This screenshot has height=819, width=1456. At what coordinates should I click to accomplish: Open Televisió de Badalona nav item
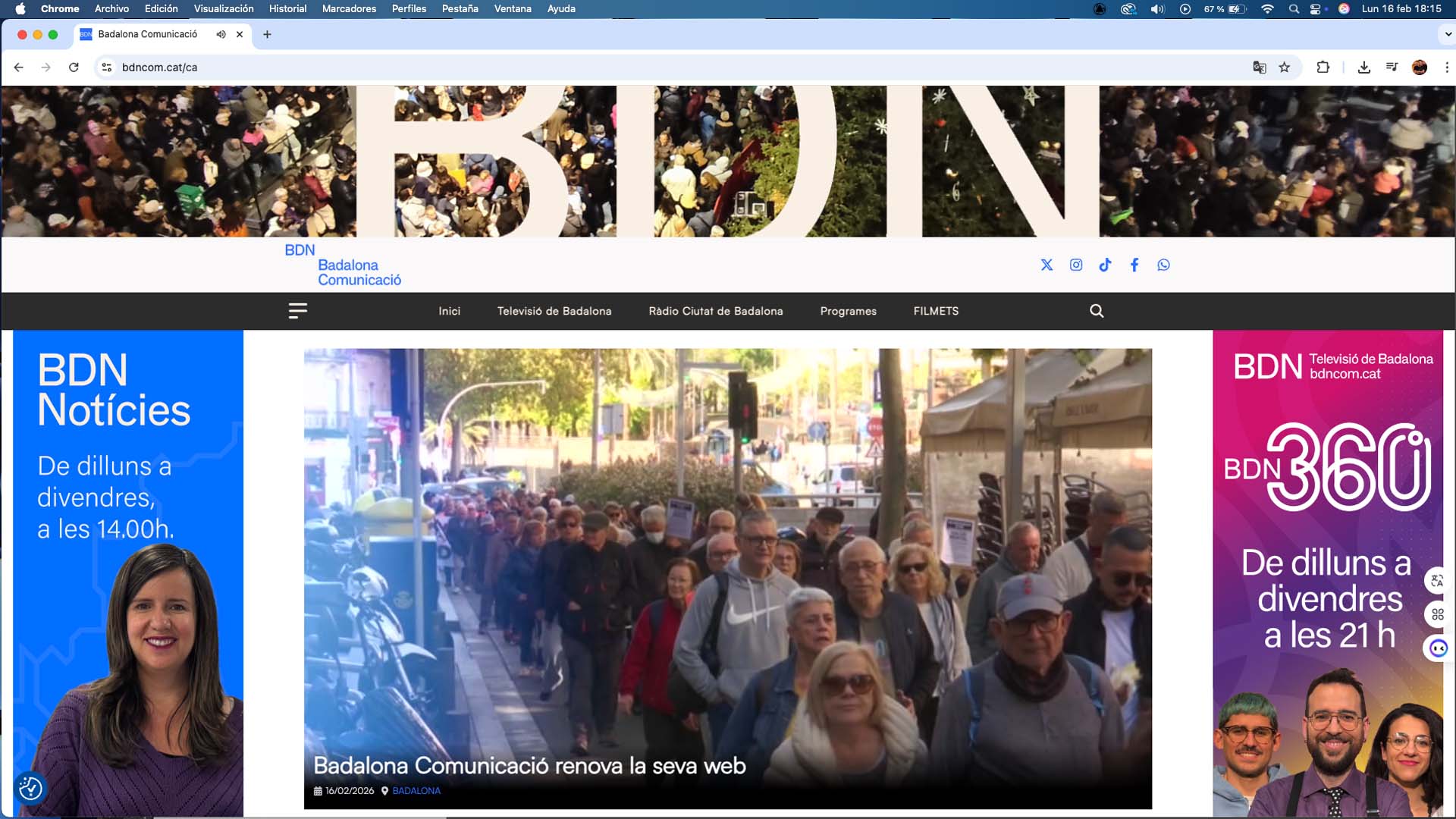point(554,311)
